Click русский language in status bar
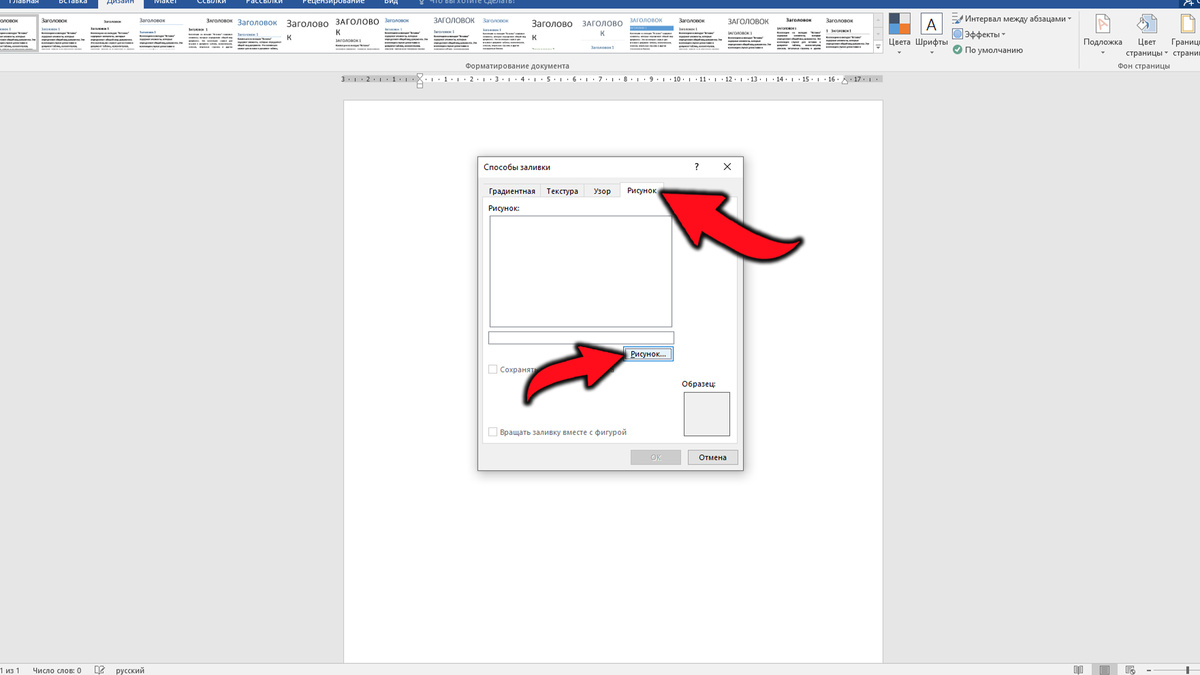The height and width of the screenshot is (675, 1200). [130, 670]
